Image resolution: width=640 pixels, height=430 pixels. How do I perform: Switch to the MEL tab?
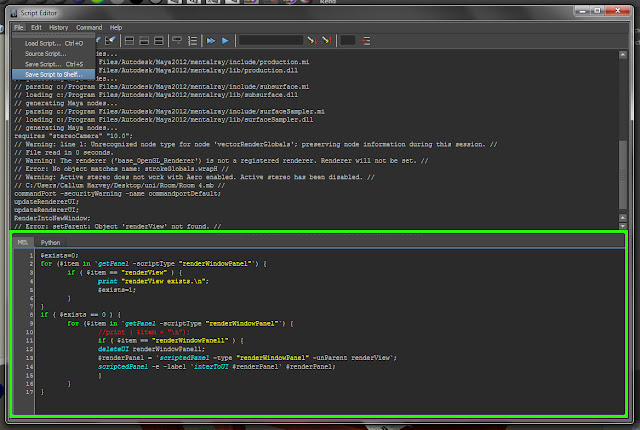point(23,242)
